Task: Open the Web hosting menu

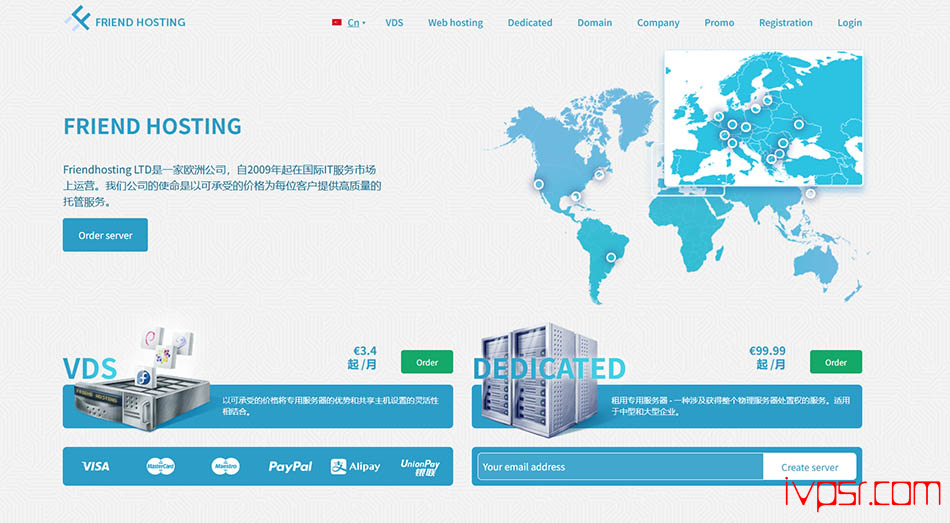Action: (x=455, y=23)
